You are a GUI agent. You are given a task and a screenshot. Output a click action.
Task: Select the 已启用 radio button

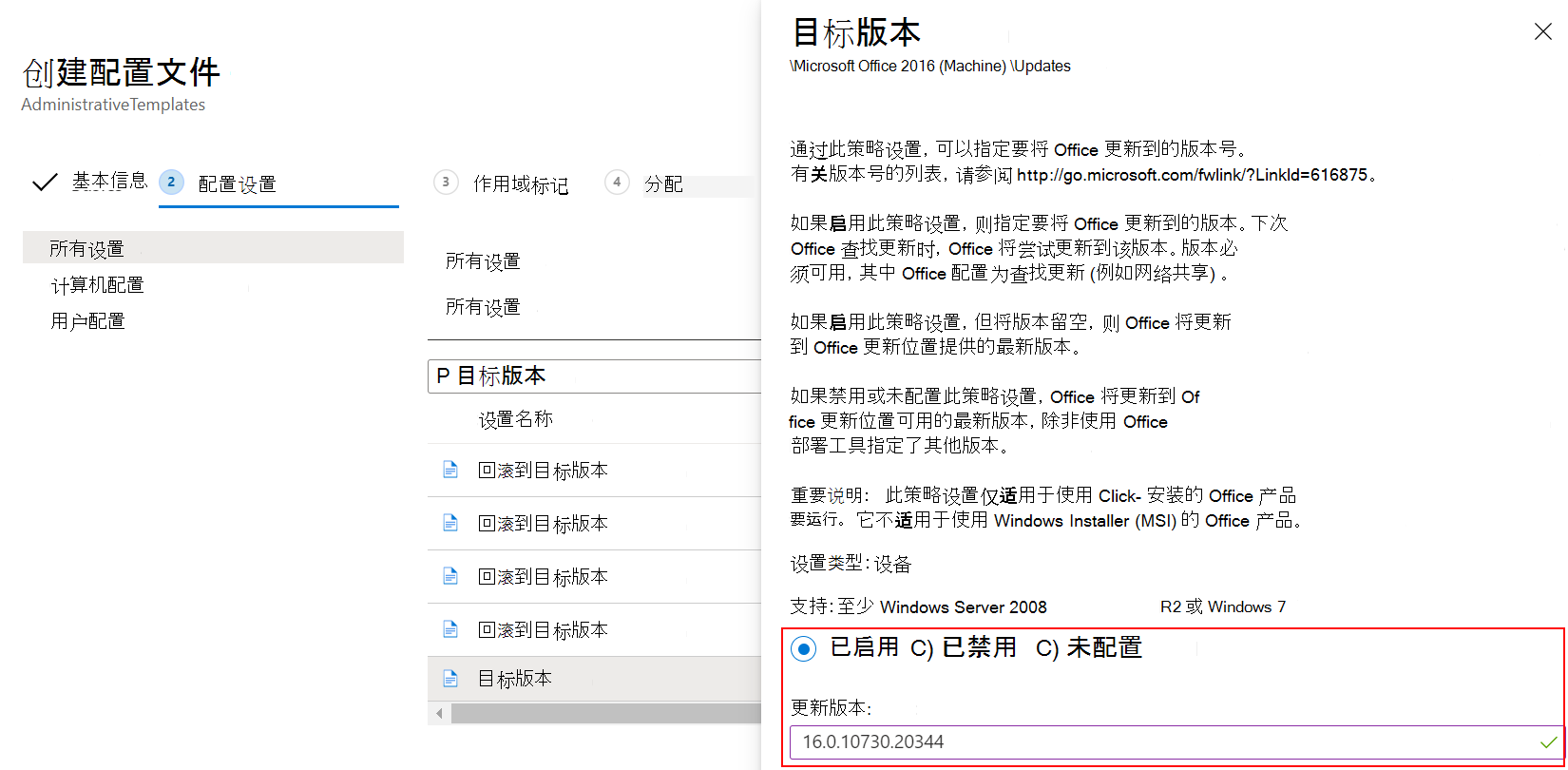pos(804,649)
